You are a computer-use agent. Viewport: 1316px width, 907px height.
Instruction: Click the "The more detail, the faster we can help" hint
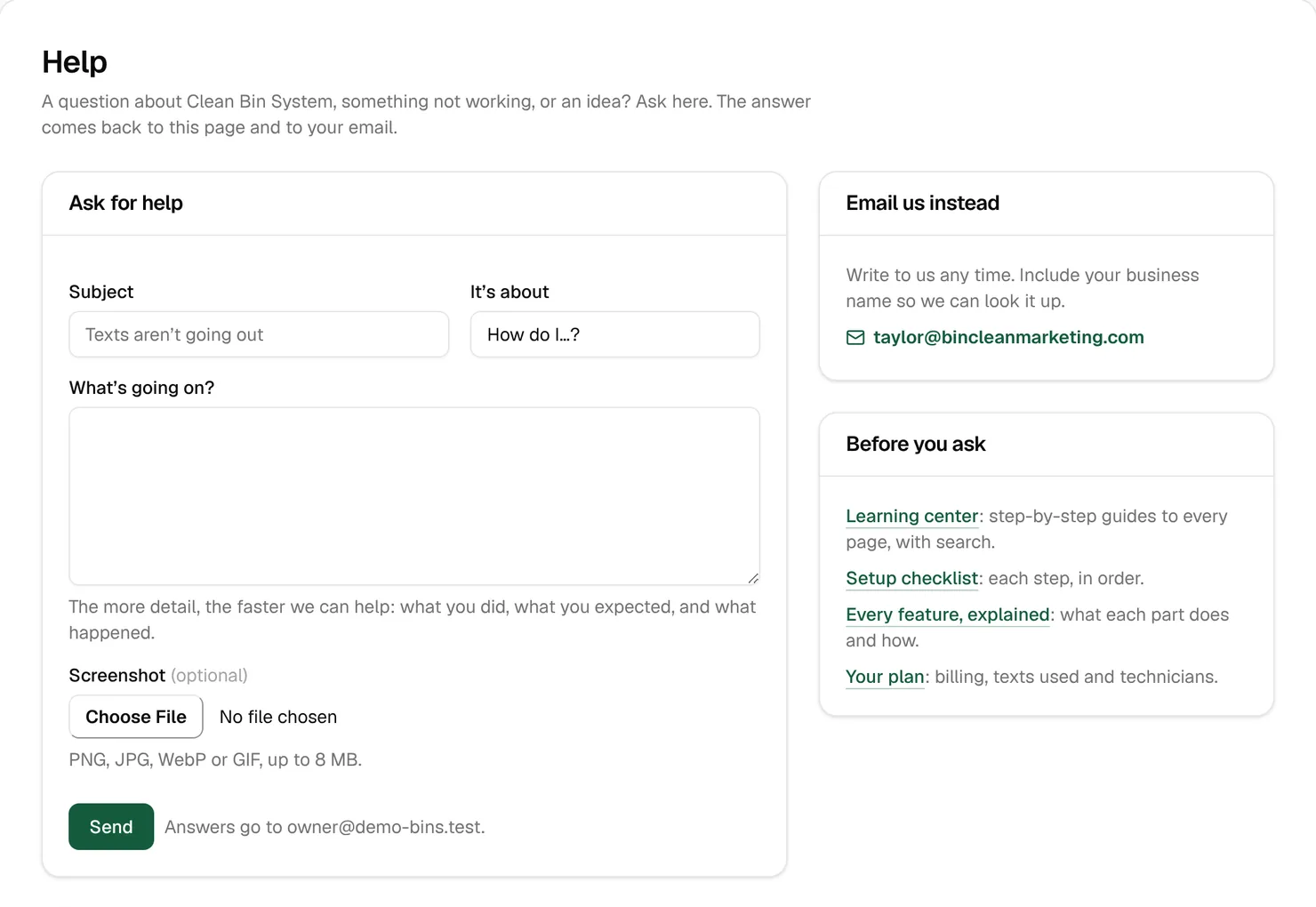413,620
